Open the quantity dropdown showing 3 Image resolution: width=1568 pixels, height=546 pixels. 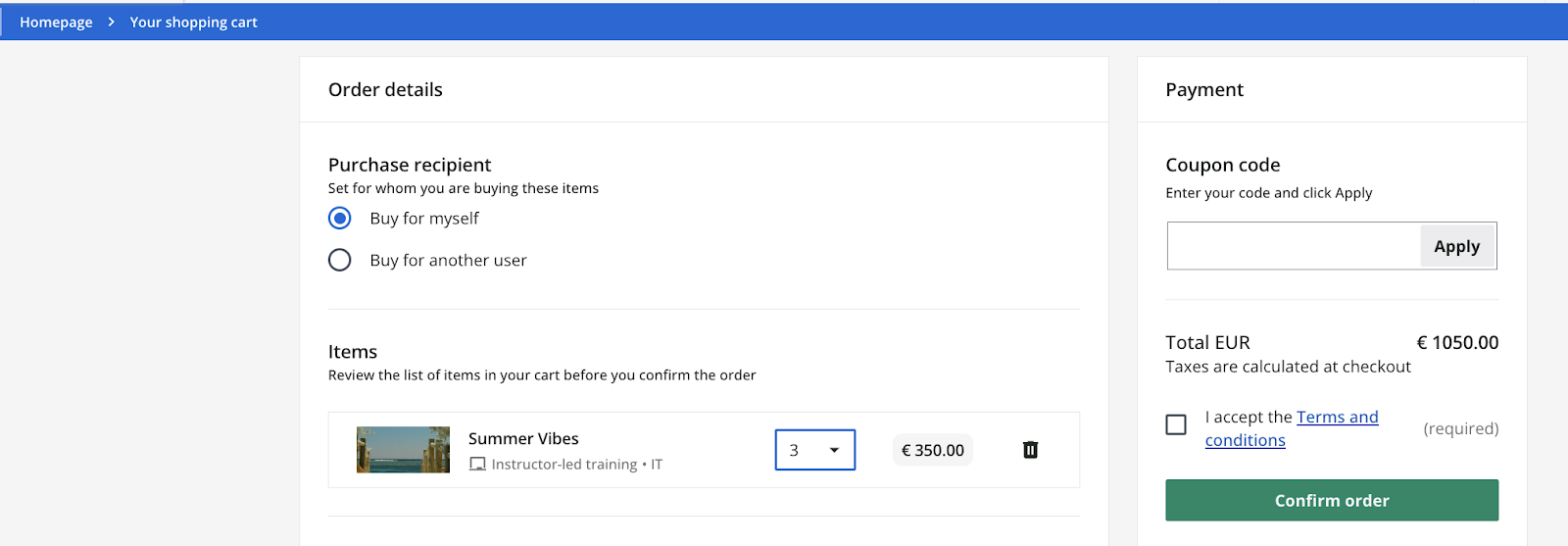[813, 450]
